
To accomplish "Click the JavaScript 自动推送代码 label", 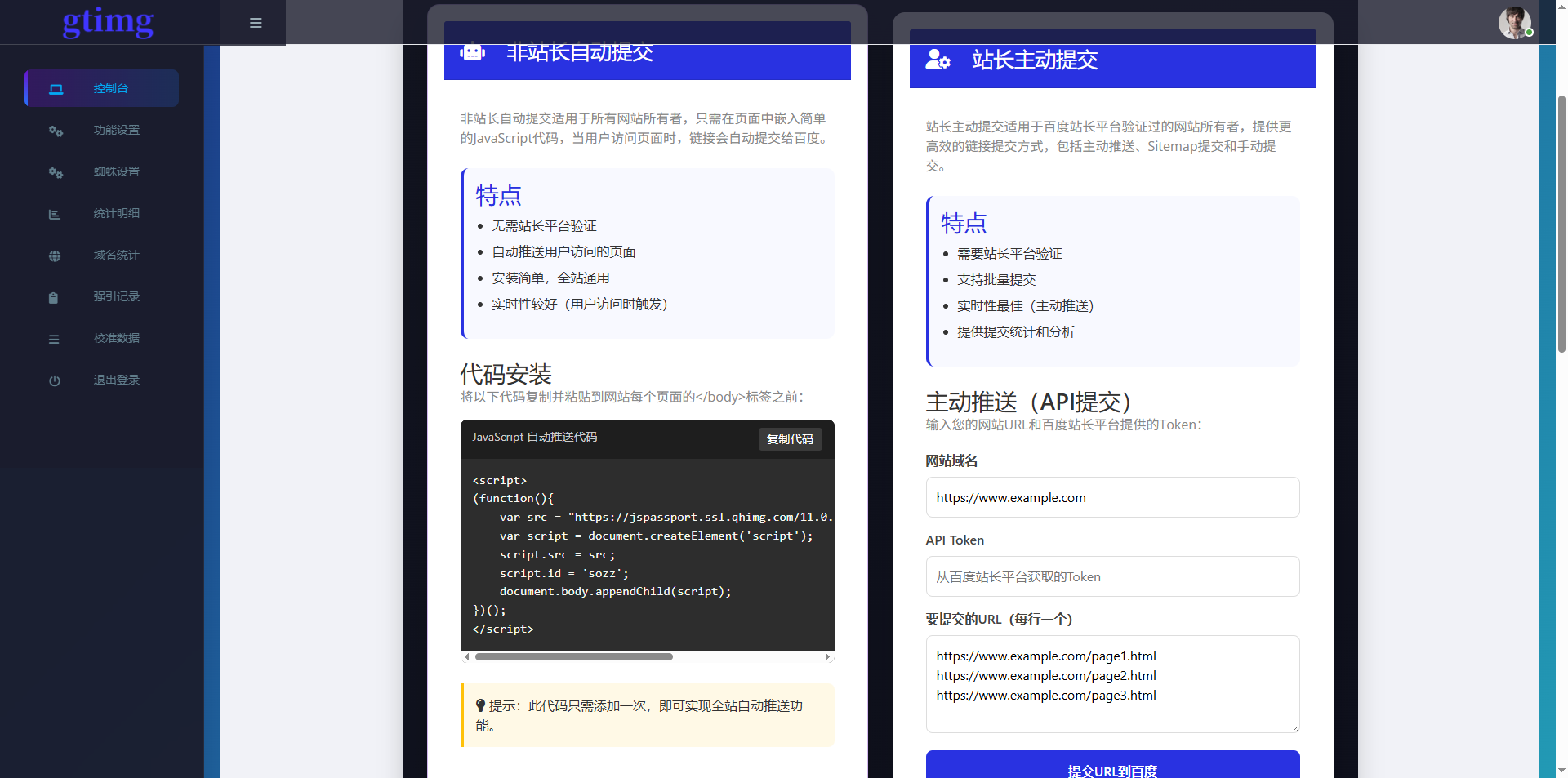I will 534,438.
